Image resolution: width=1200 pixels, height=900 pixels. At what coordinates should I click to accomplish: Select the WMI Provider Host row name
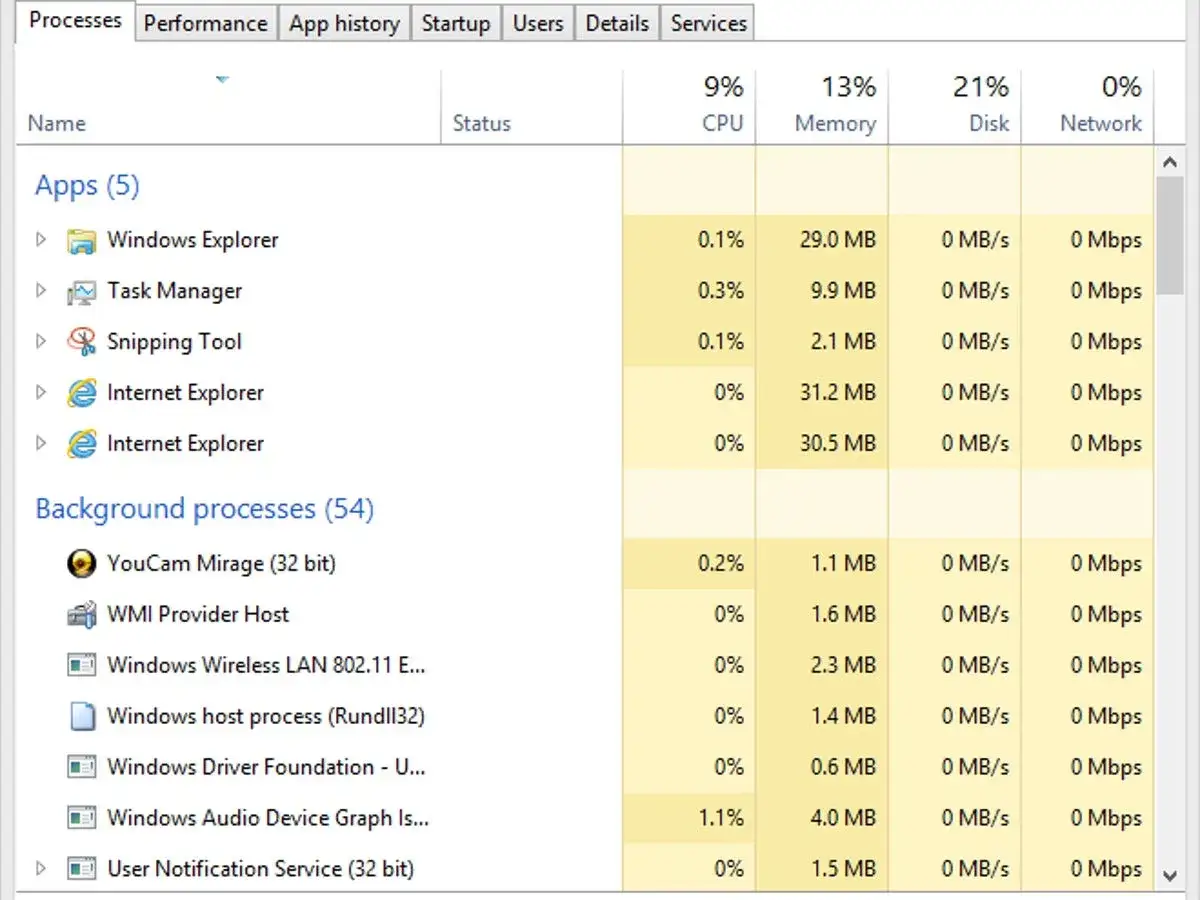click(x=198, y=615)
